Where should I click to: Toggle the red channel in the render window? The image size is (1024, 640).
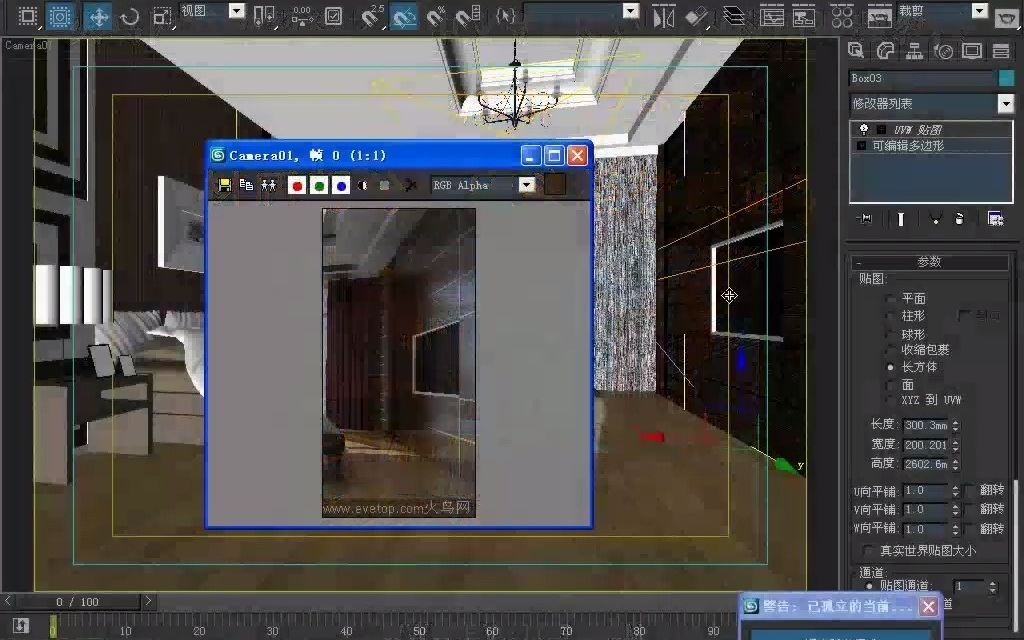pyautogui.click(x=298, y=184)
